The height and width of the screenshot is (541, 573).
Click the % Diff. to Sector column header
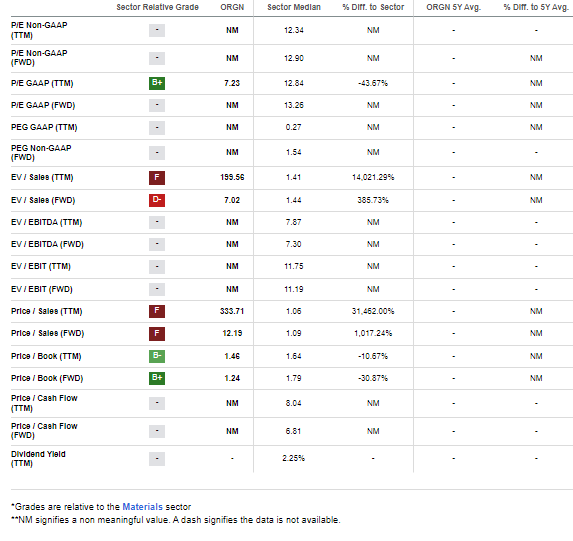coord(373,7)
